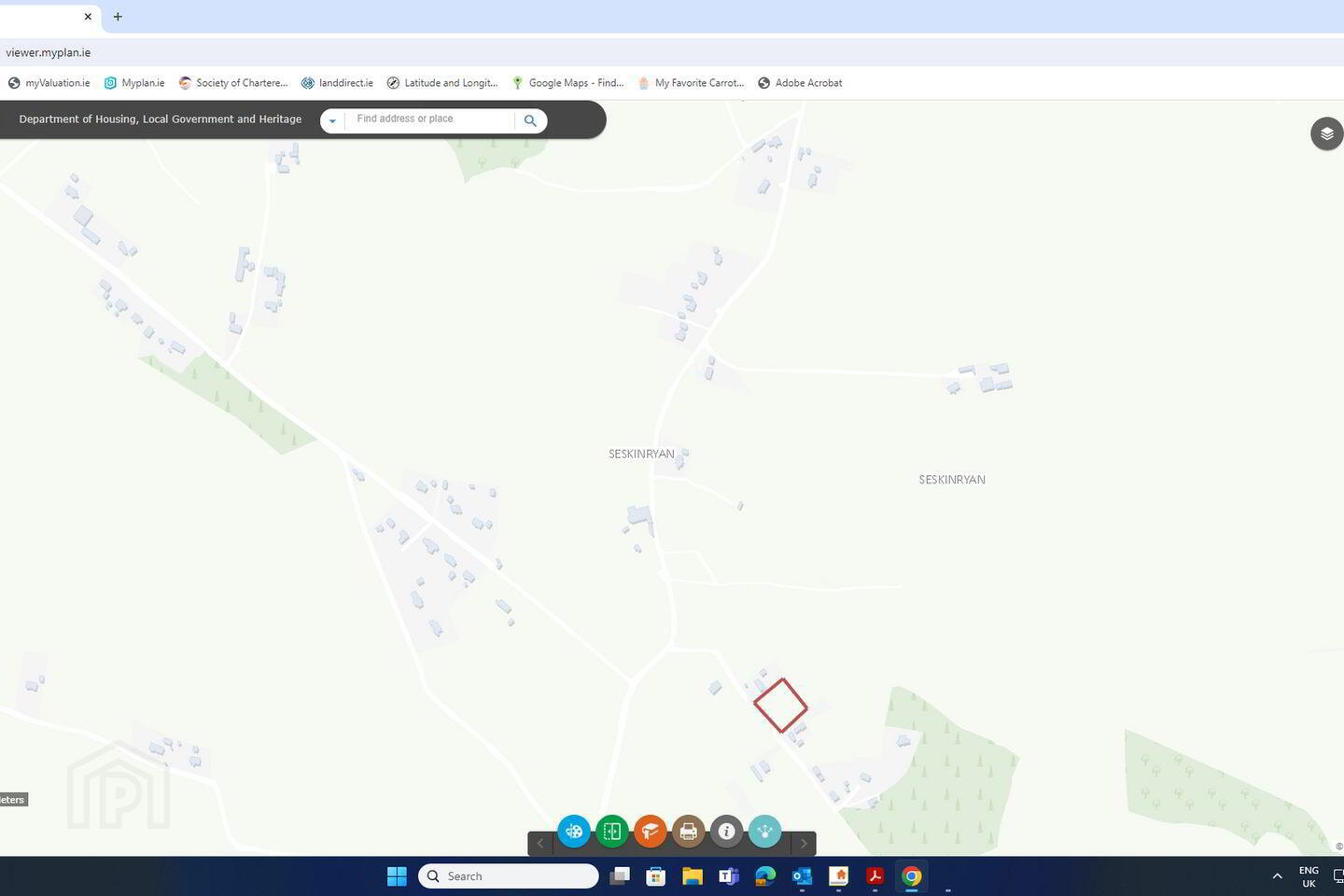Open the Google Maps bookmark

pyautogui.click(x=567, y=83)
